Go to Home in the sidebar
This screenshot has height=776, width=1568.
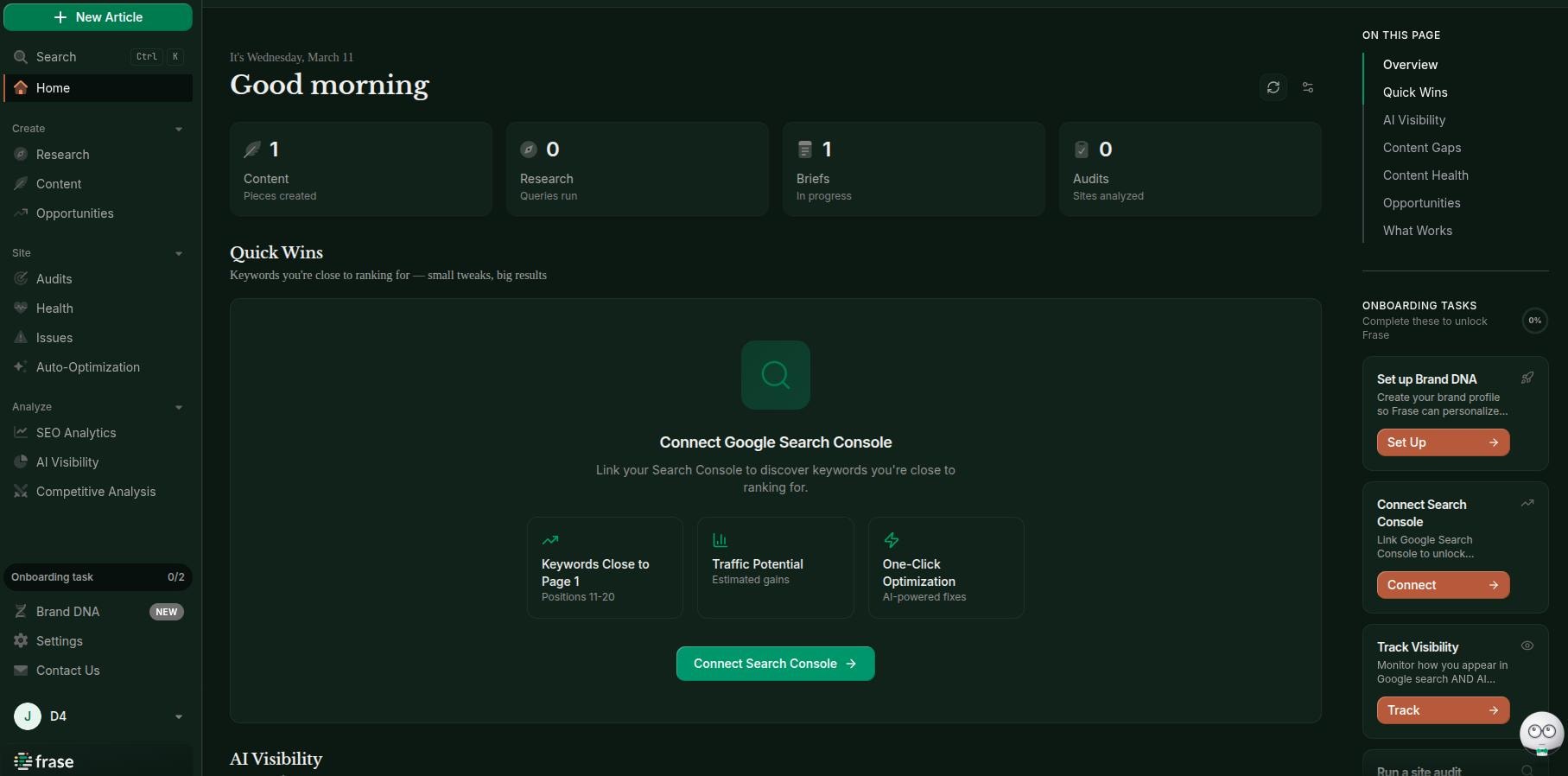pyautogui.click(x=98, y=88)
